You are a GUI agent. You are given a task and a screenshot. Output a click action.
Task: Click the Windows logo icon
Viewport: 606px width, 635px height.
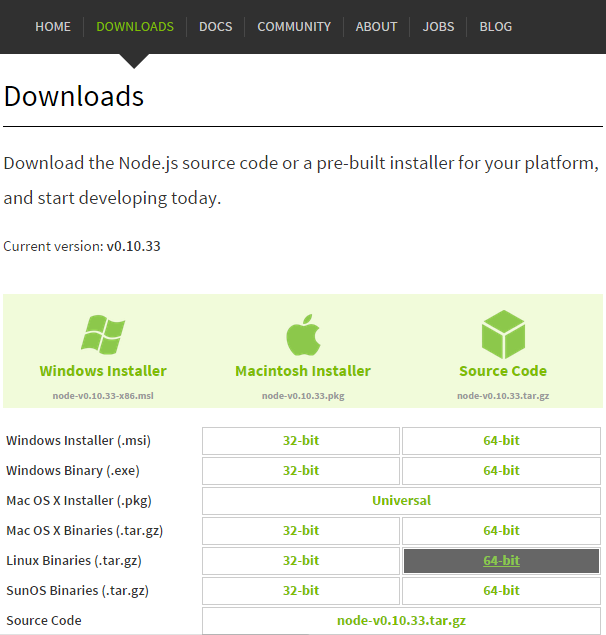pos(103,335)
